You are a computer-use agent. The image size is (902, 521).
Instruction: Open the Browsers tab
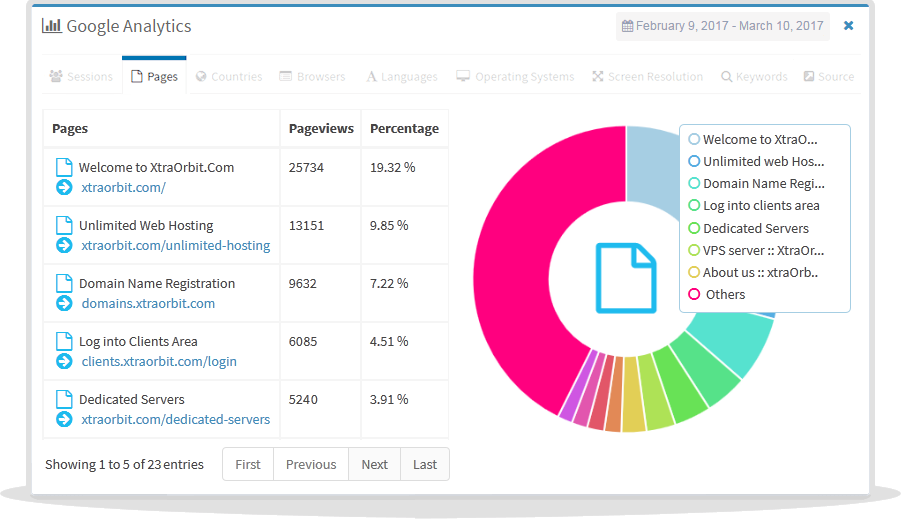[x=312, y=76]
